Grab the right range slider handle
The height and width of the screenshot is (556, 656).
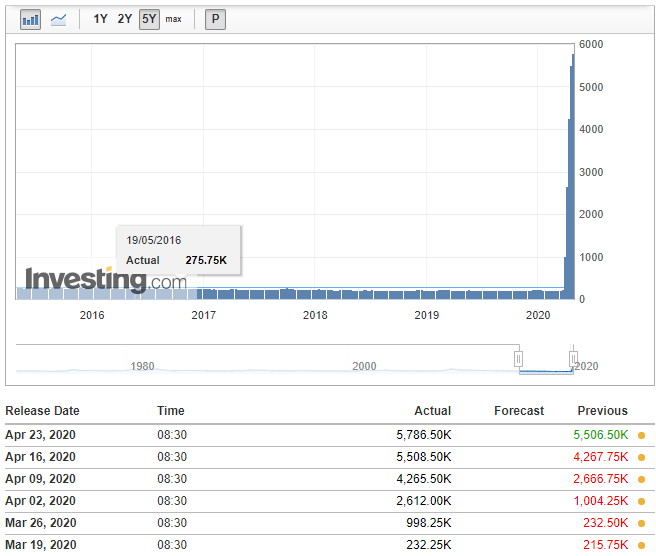pos(574,359)
